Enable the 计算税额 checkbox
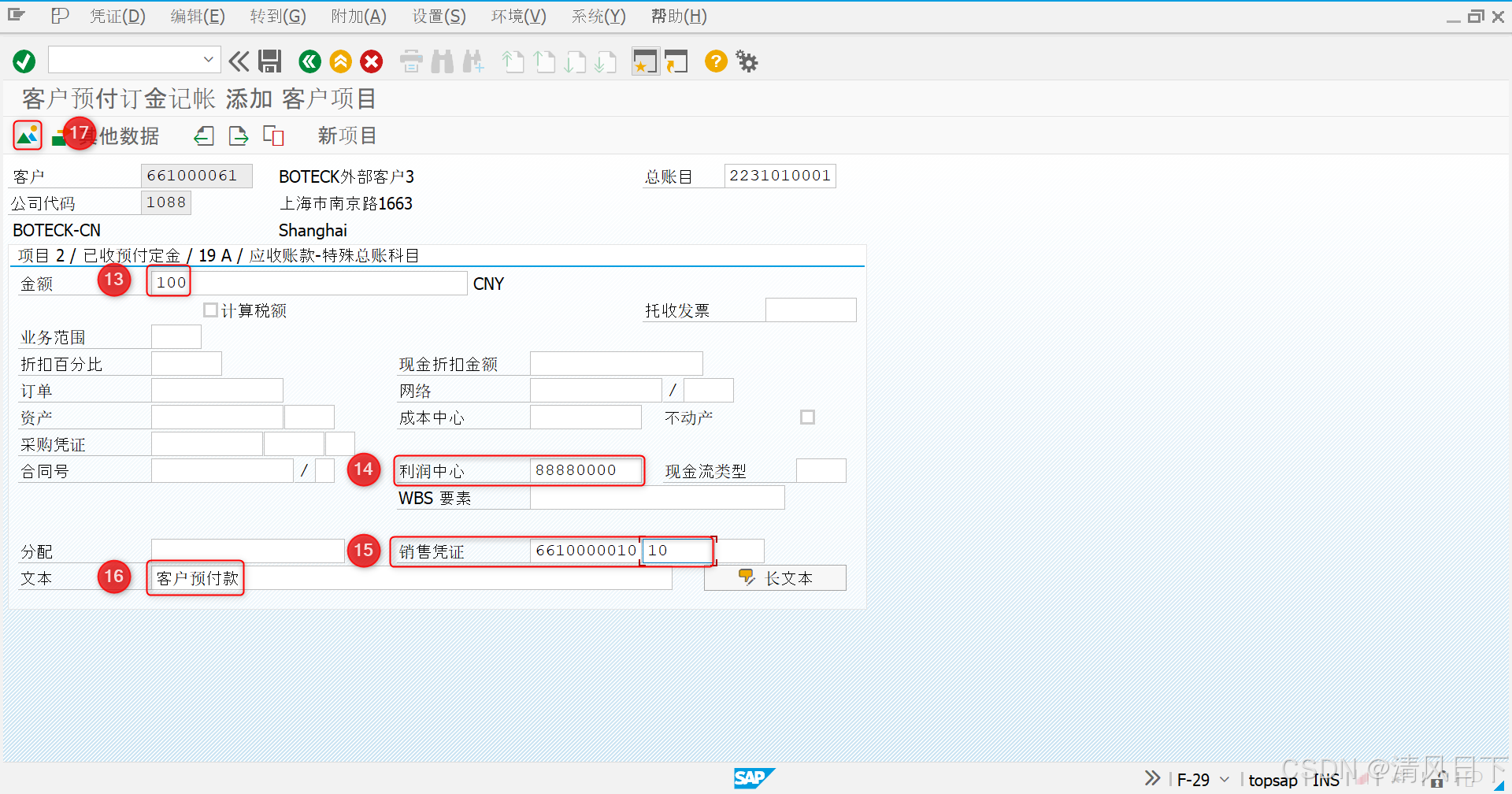 pyautogui.click(x=210, y=310)
